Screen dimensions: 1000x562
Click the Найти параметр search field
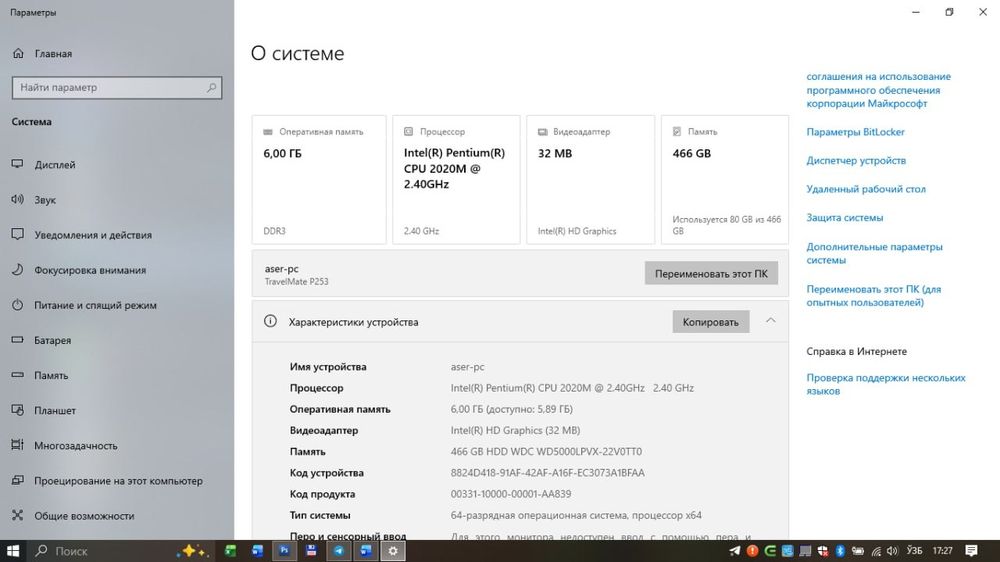pos(117,87)
